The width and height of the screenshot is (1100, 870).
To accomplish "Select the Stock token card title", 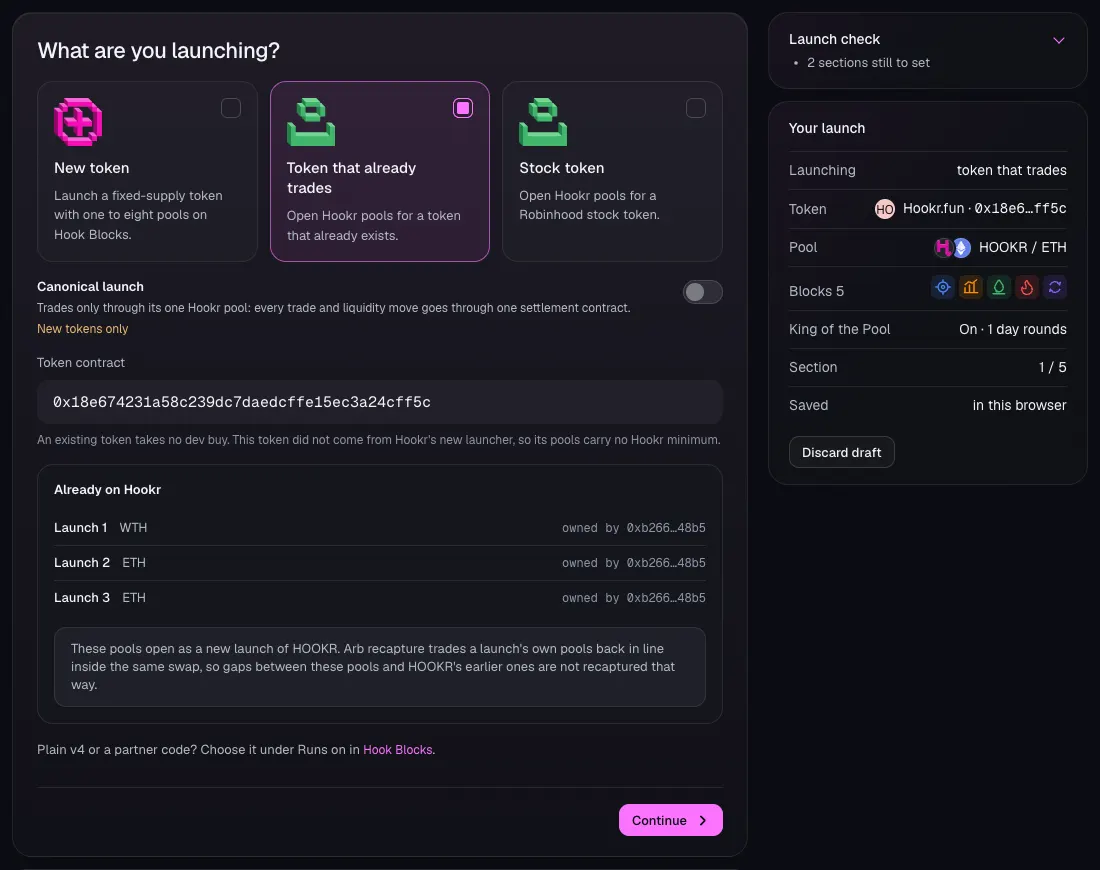I will pyautogui.click(x=562, y=168).
